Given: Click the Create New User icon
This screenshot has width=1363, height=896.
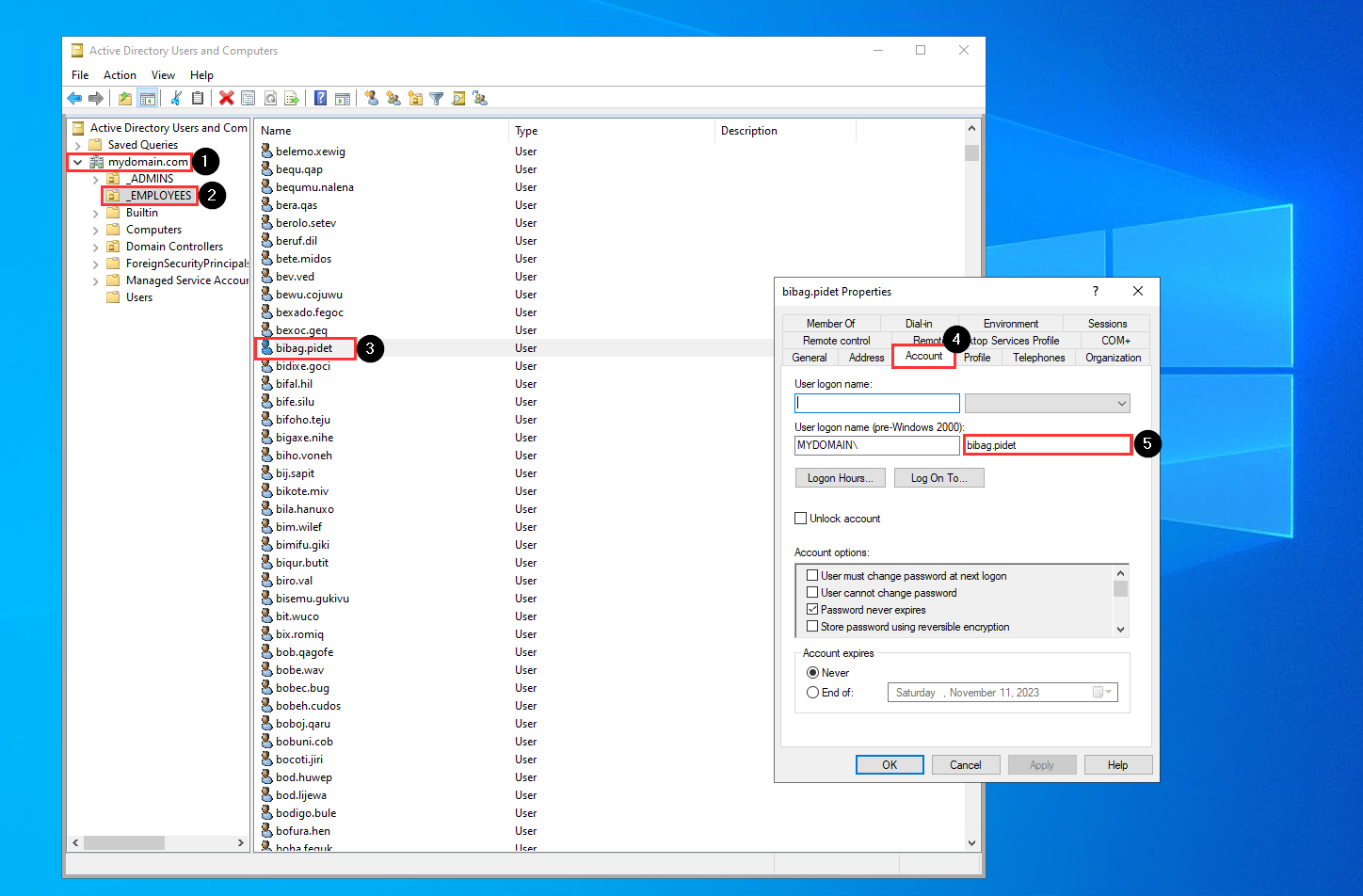Looking at the screenshot, I should 372,98.
